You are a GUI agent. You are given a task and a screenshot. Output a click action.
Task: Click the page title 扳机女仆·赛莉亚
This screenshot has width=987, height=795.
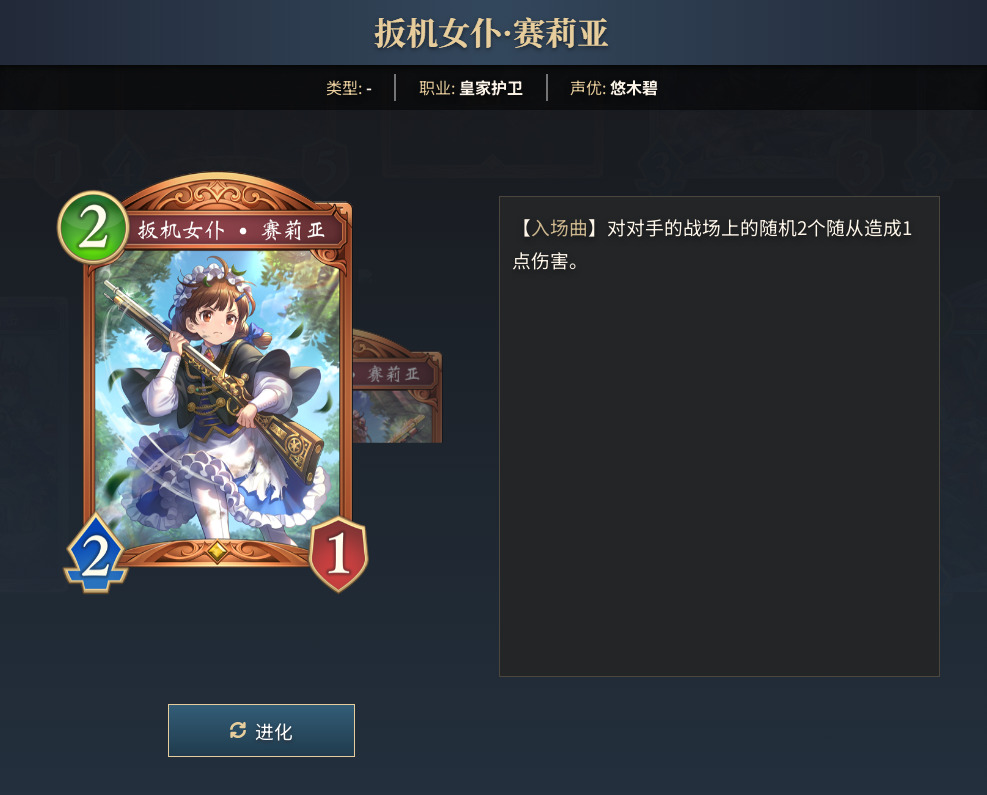pos(491,33)
